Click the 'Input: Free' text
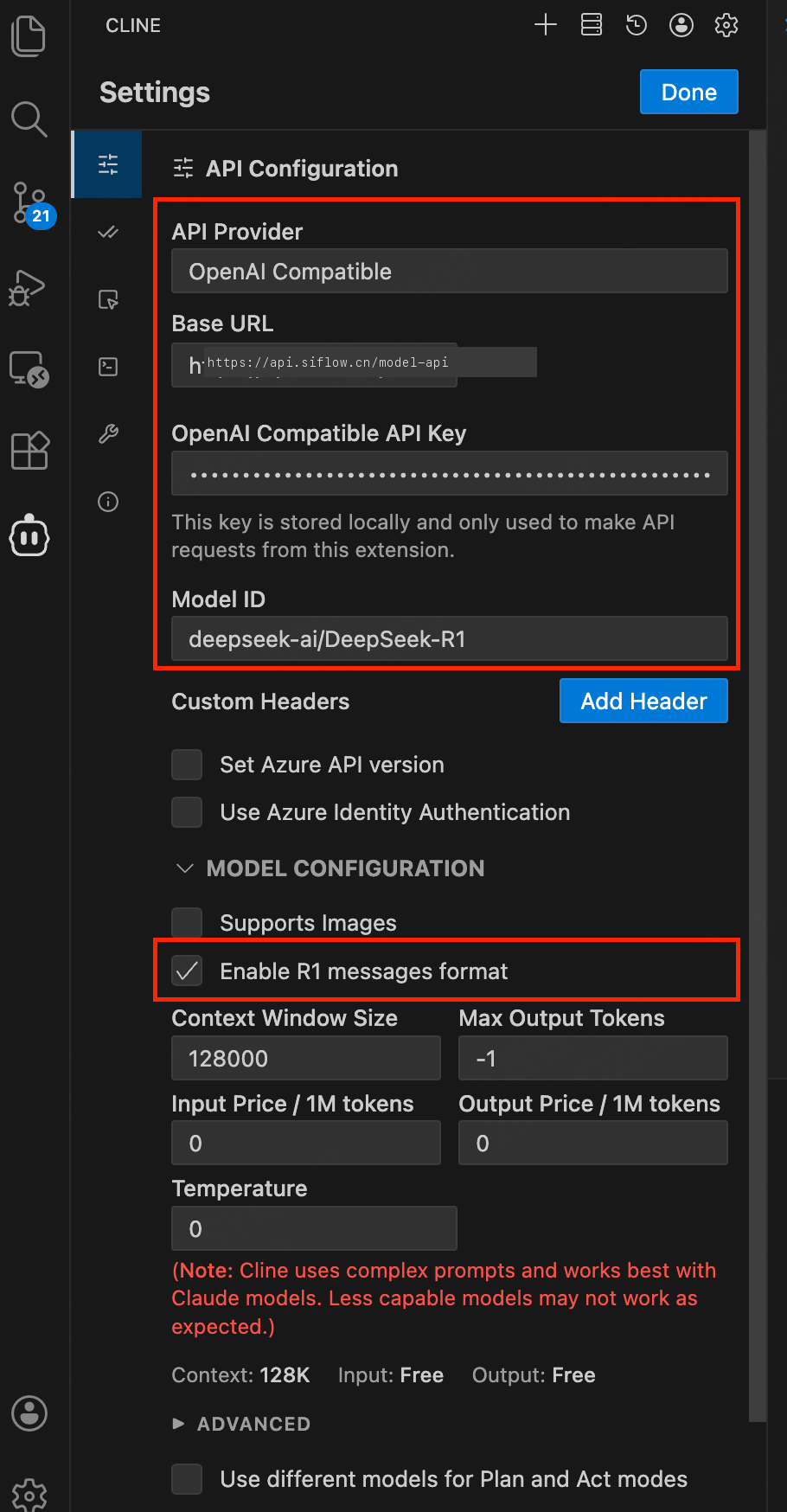Screen dimensions: 787x1512 point(391,1375)
